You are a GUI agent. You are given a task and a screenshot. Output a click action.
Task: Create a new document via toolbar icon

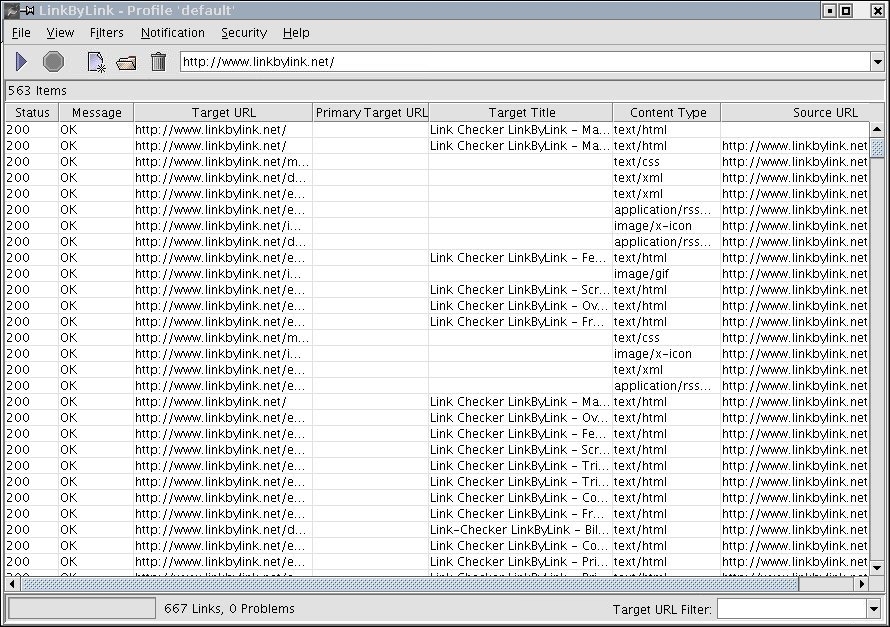click(96, 62)
